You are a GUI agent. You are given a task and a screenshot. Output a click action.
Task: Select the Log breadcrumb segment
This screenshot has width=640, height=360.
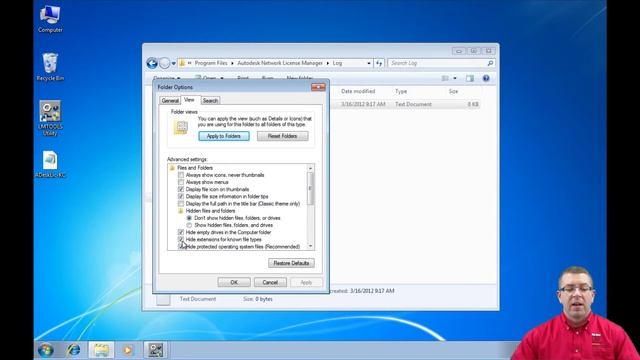point(337,63)
